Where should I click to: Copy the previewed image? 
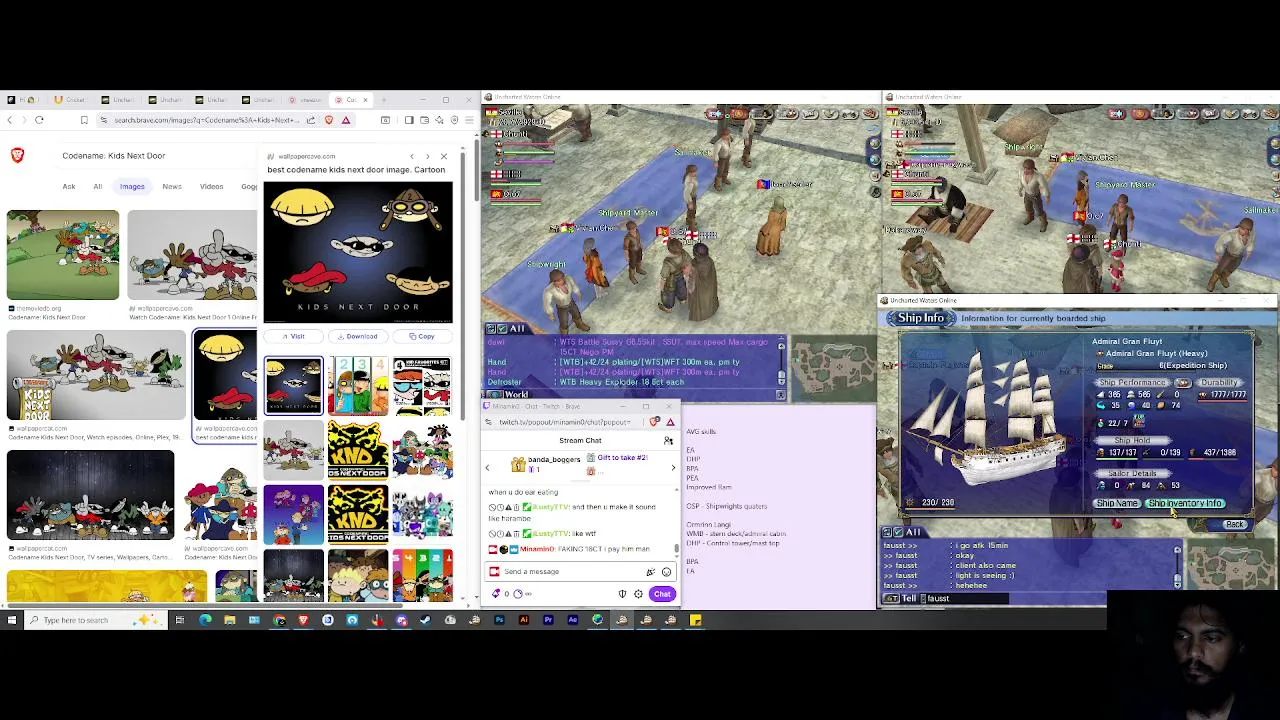point(422,337)
